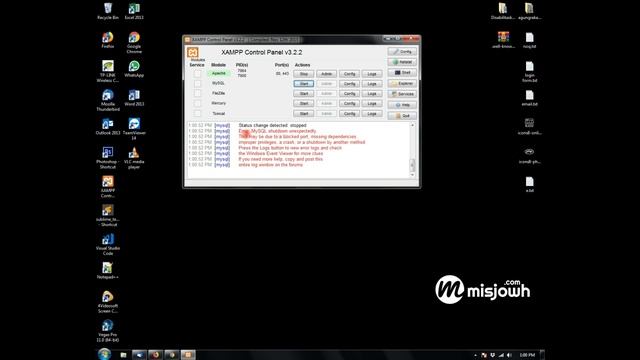The height and width of the screenshot is (360, 640).
Task: Open the Outlook 2013 desktop shortcut
Action: (x=108, y=126)
